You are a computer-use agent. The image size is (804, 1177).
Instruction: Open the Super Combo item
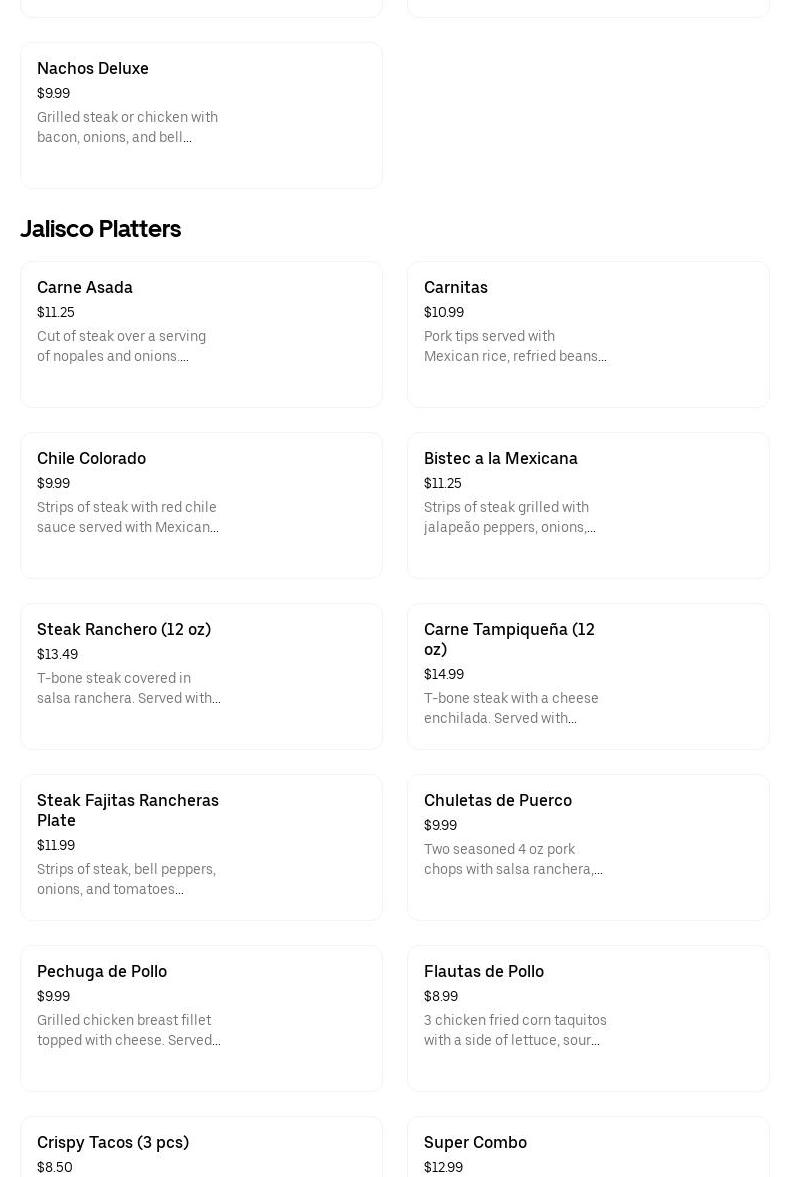coord(475,1143)
